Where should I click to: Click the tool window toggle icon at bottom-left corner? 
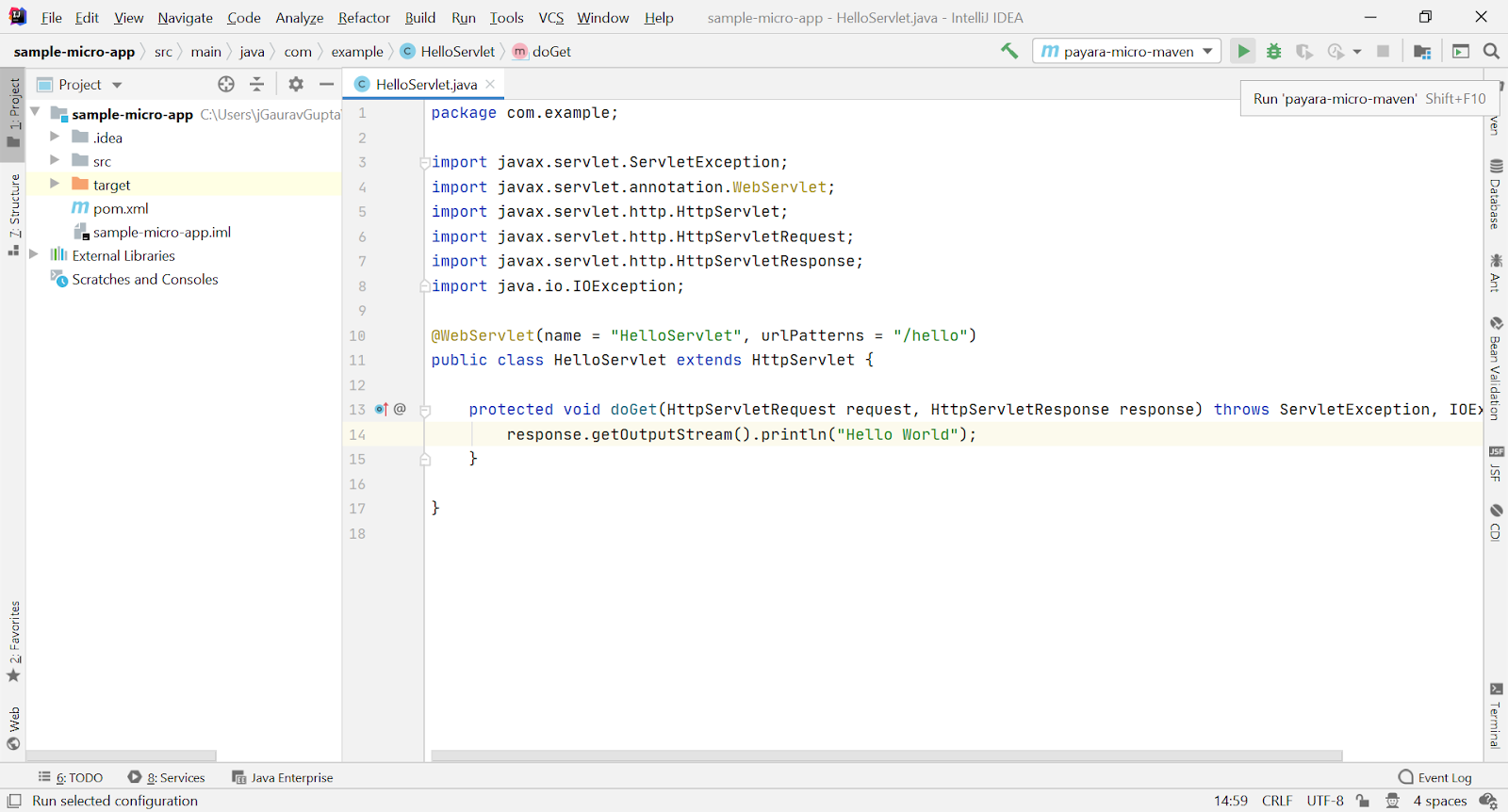click(14, 801)
